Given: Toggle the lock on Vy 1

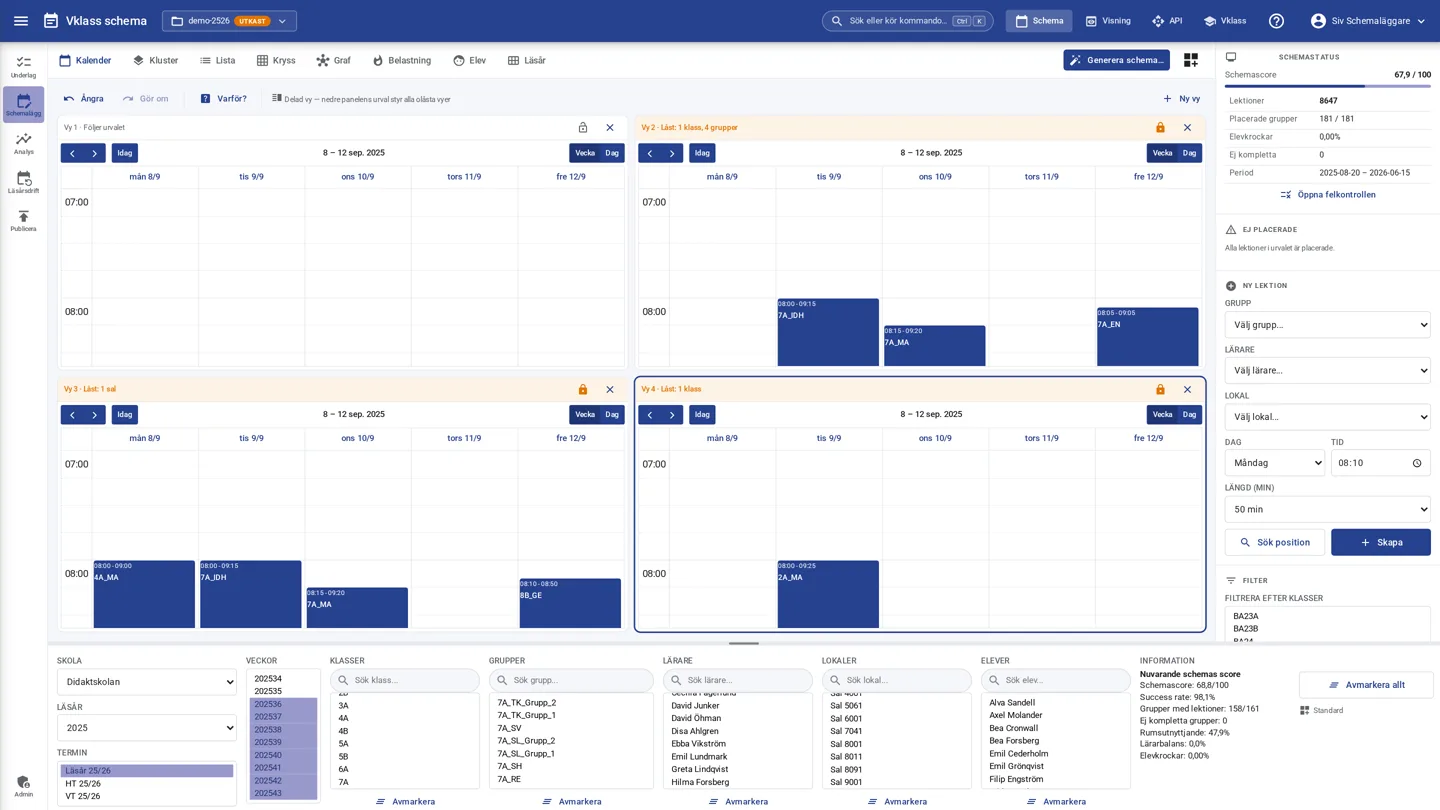Looking at the screenshot, I should pyautogui.click(x=583, y=128).
